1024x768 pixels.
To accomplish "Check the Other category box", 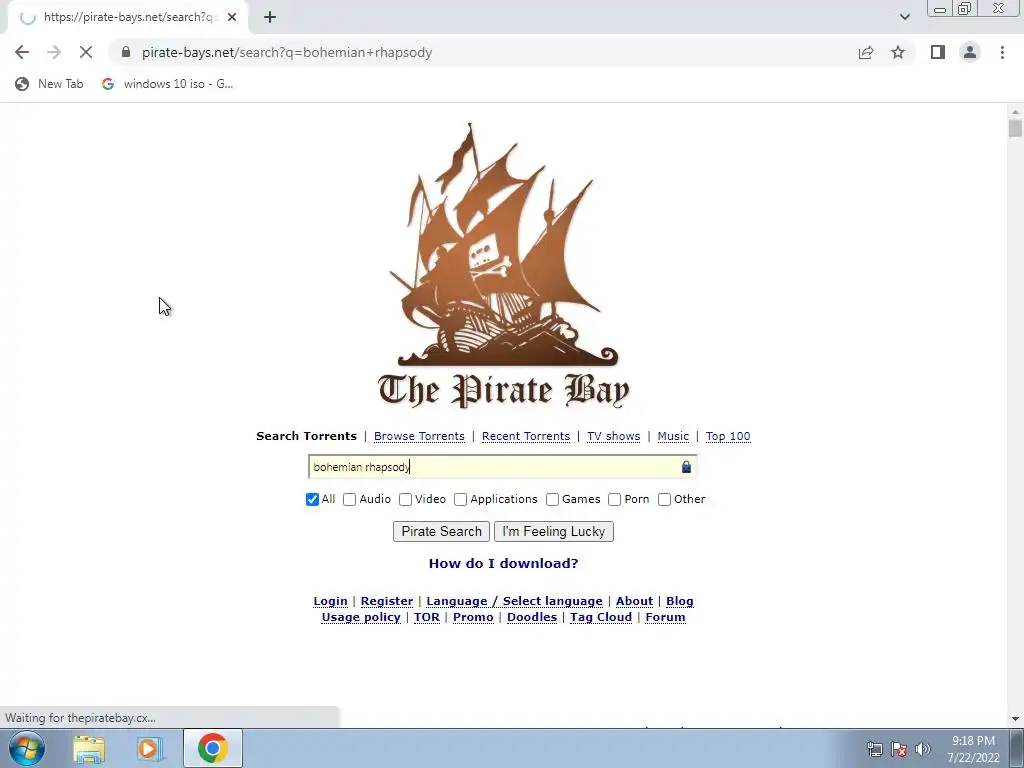I will [x=664, y=500].
